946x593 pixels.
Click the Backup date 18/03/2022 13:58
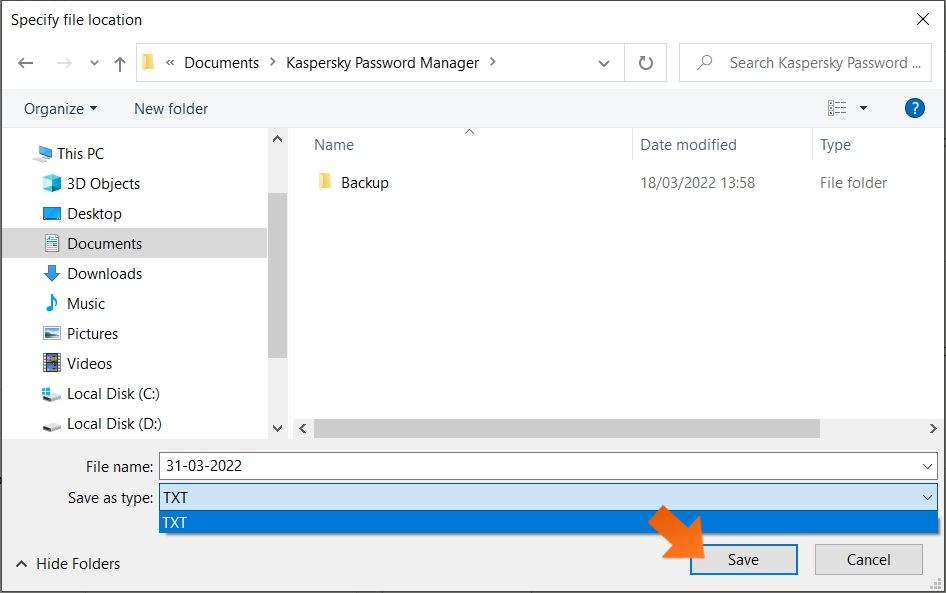pyautogui.click(x=697, y=183)
